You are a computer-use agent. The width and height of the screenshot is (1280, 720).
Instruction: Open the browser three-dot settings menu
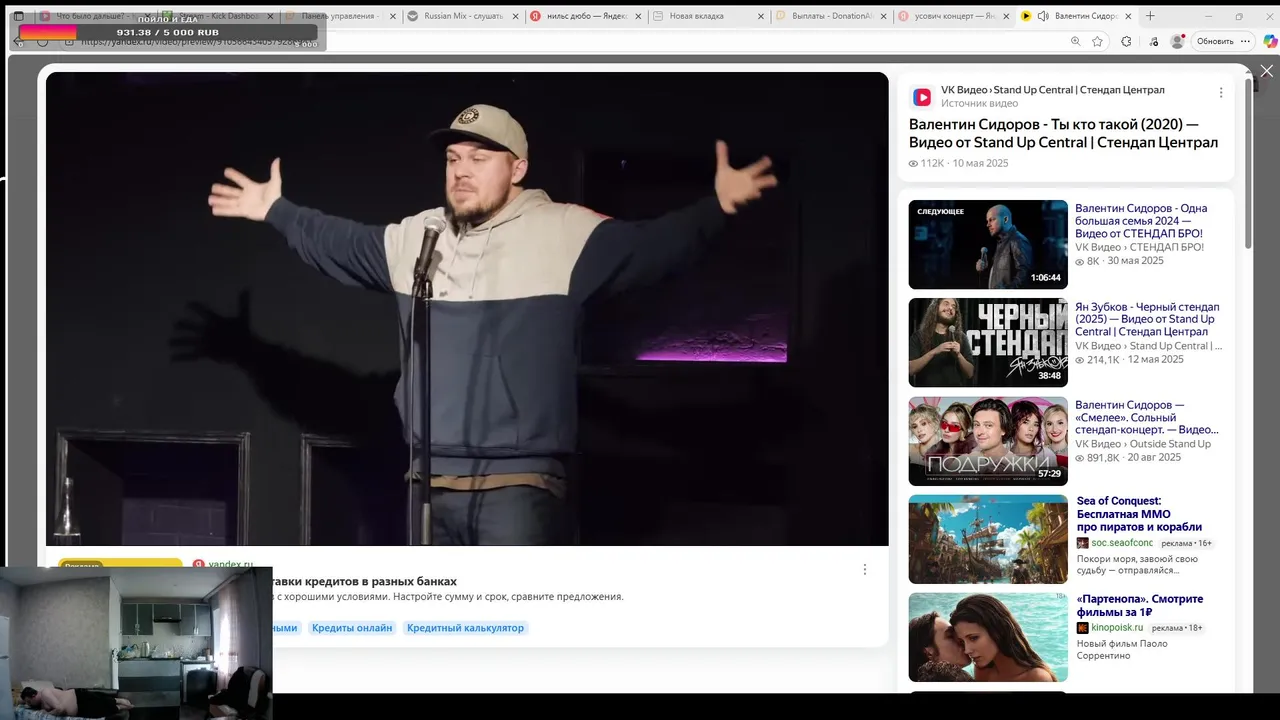pos(1244,41)
